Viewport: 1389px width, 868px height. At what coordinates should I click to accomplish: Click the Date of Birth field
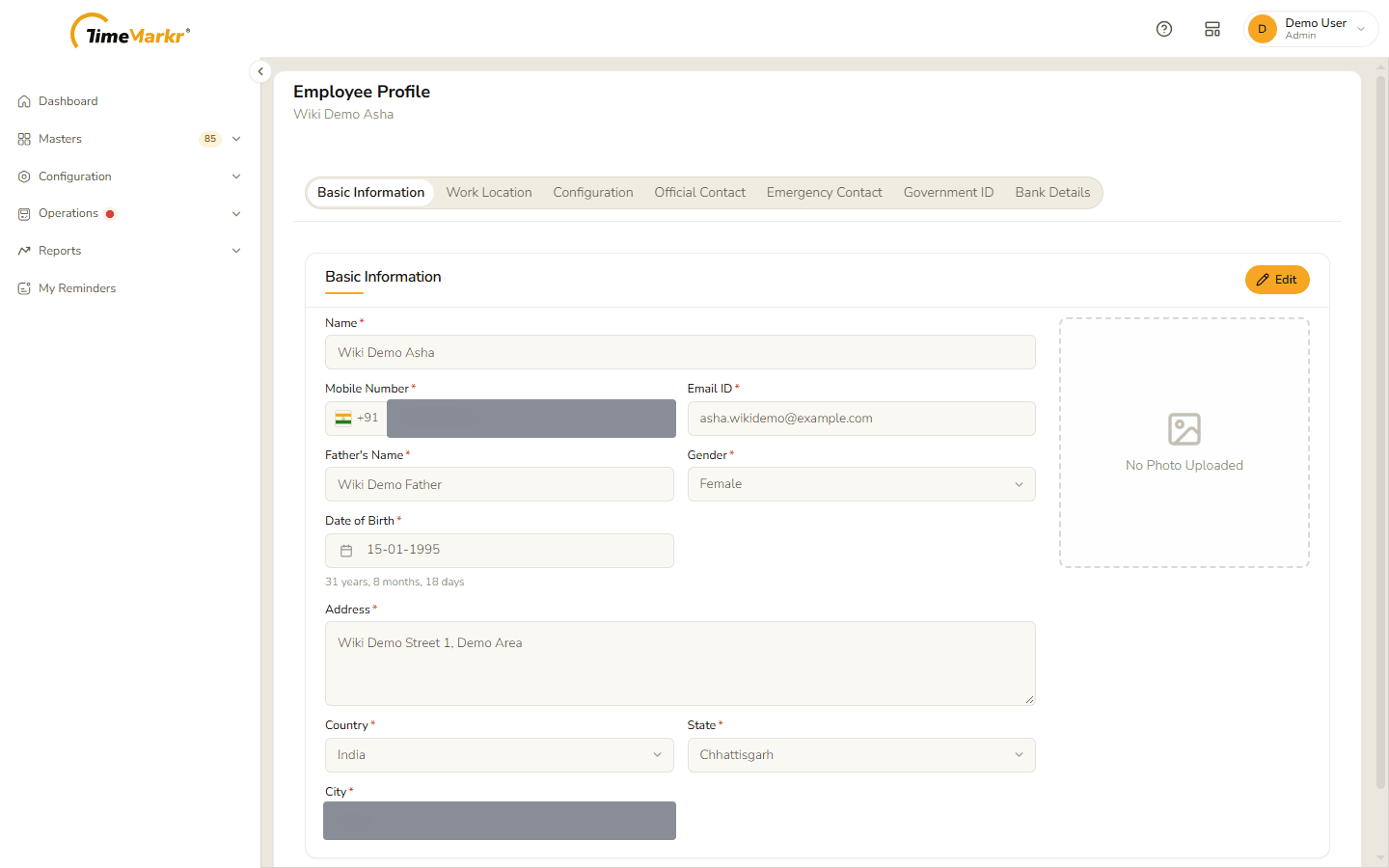pyautogui.click(x=500, y=551)
